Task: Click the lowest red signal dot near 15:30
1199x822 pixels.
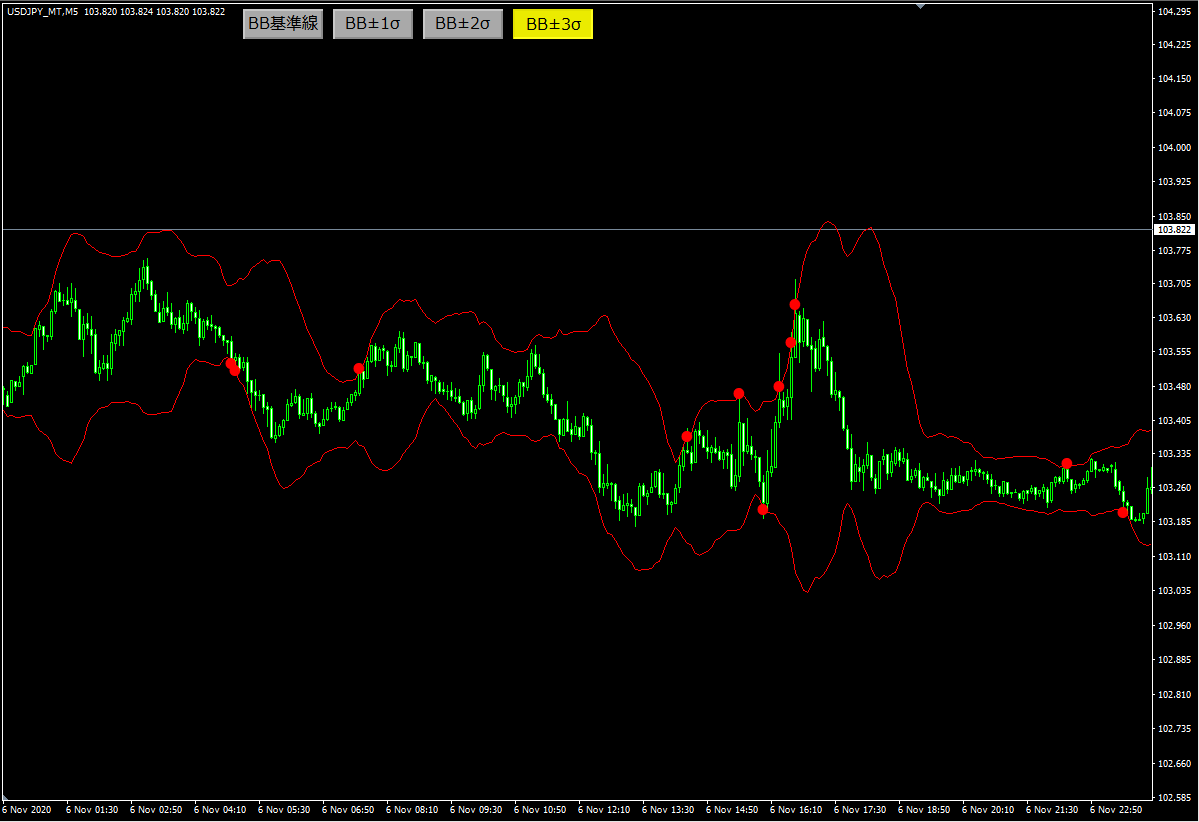Action: pos(762,509)
